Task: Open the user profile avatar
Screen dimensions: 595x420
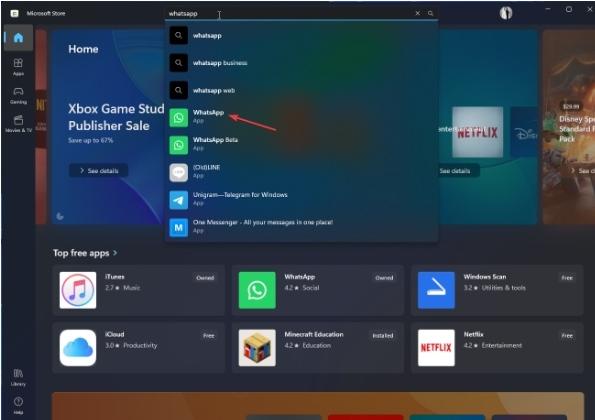Action: (505, 13)
